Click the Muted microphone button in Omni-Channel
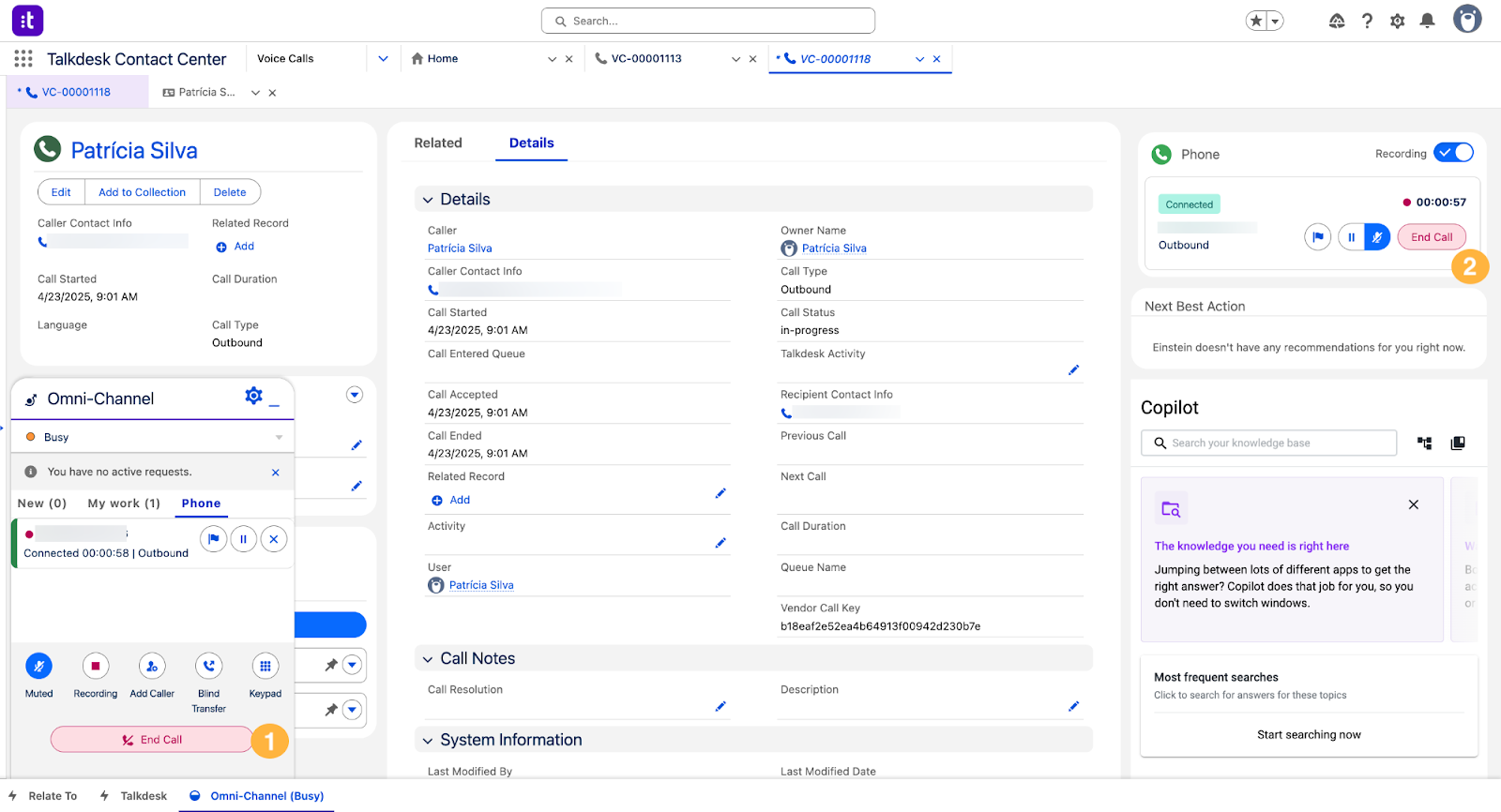The height and width of the screenshot is (812, 1501). (38, 666)
